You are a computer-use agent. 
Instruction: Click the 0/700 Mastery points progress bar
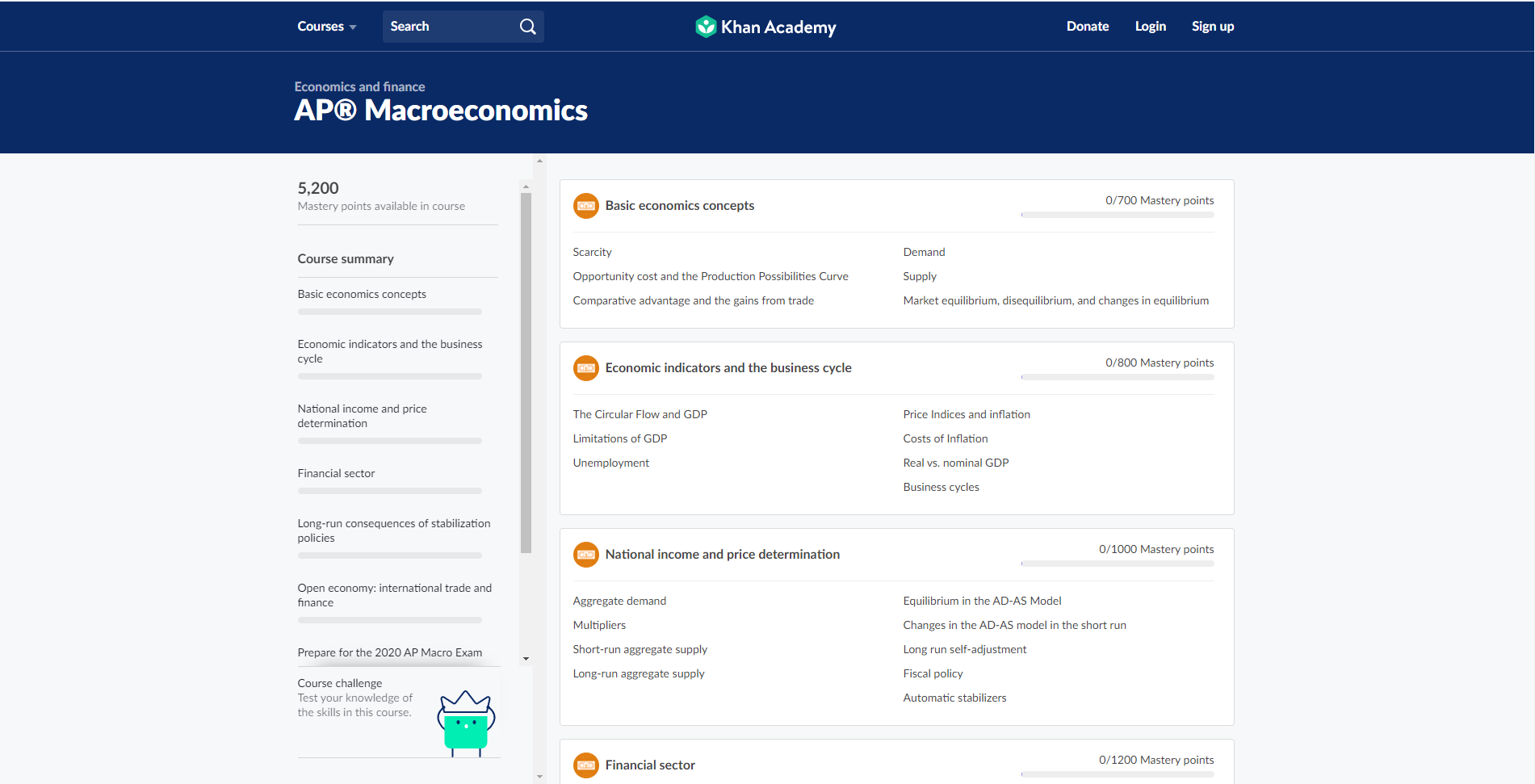click(x=1118, y=215)
